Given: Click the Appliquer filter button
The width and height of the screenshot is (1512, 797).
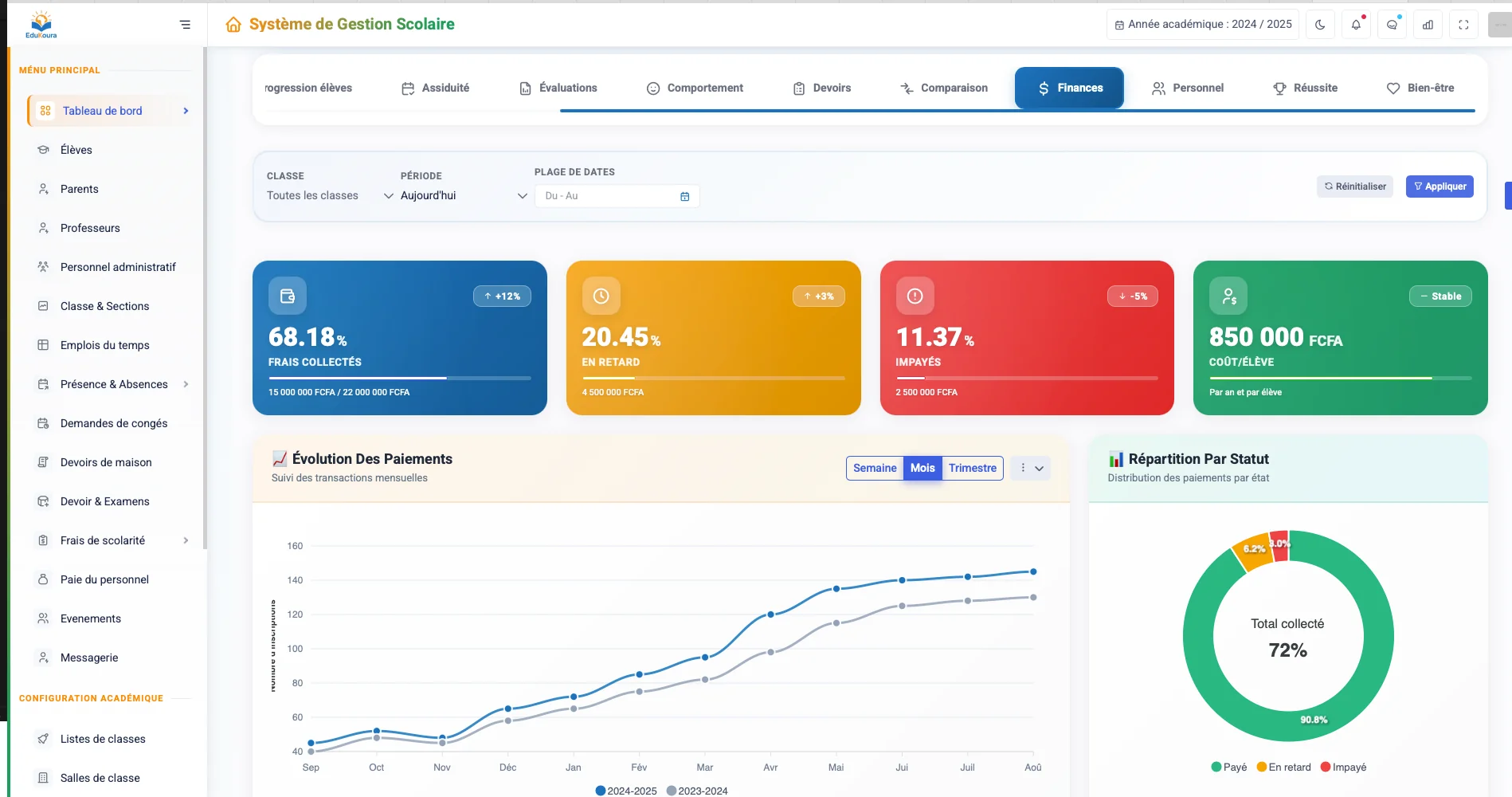Looking at the screenshot, I should click(x=1440, y=186).
